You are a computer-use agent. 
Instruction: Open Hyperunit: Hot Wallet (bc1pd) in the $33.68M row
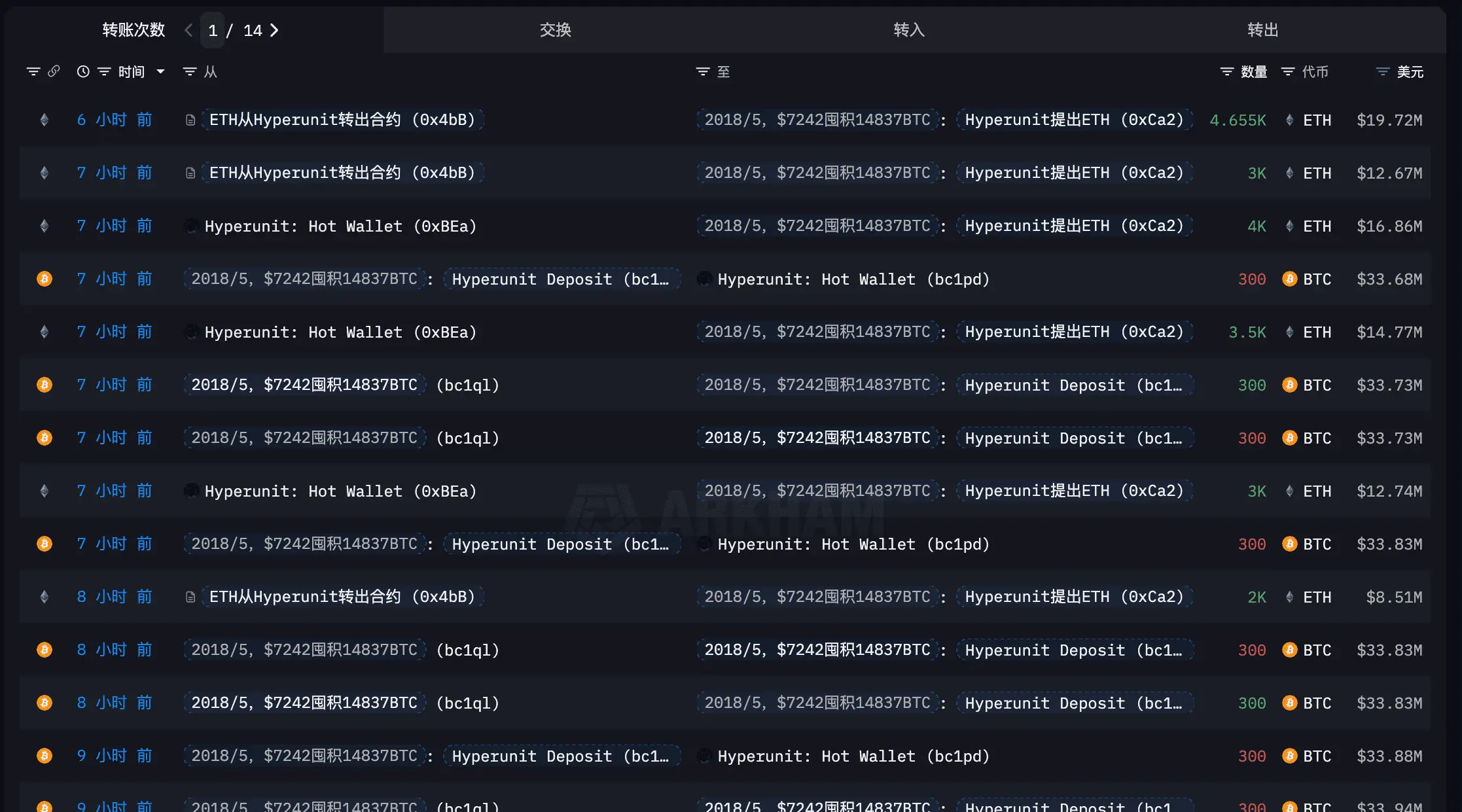(x=853, y=279)
